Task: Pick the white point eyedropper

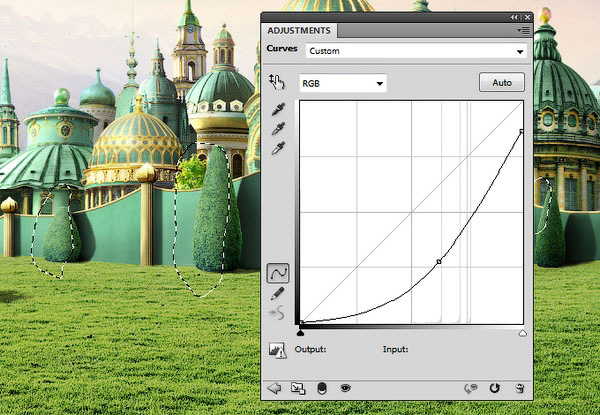Action: click(278, 148)
